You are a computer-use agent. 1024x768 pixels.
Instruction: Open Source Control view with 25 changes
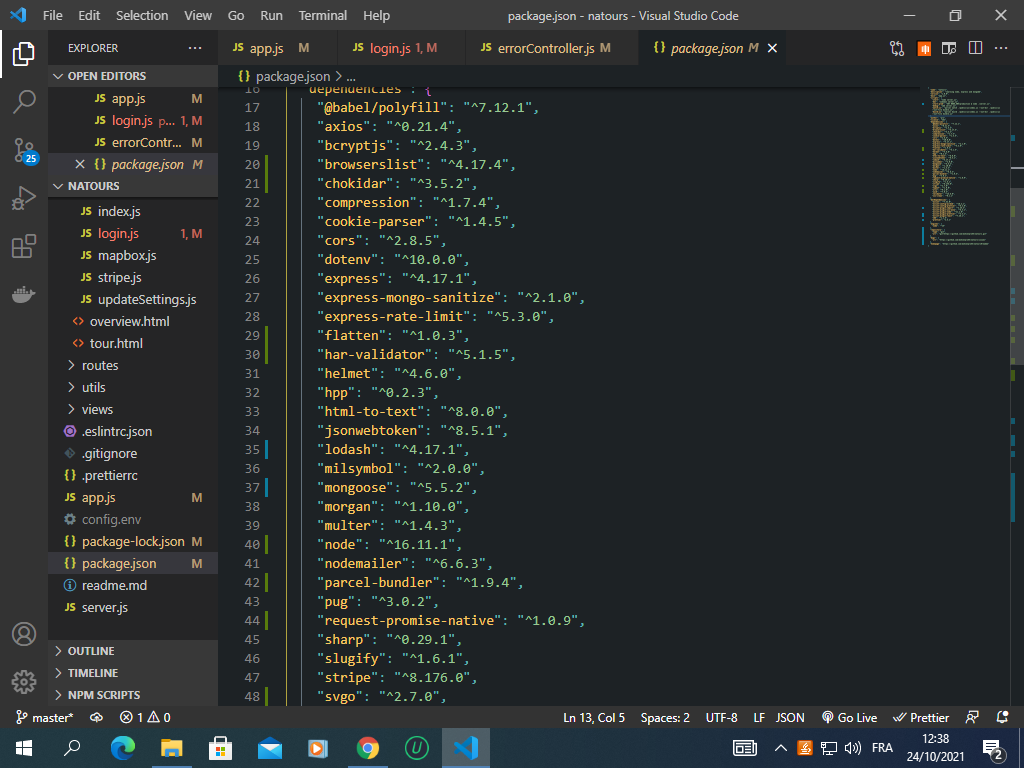pos(24,150)
